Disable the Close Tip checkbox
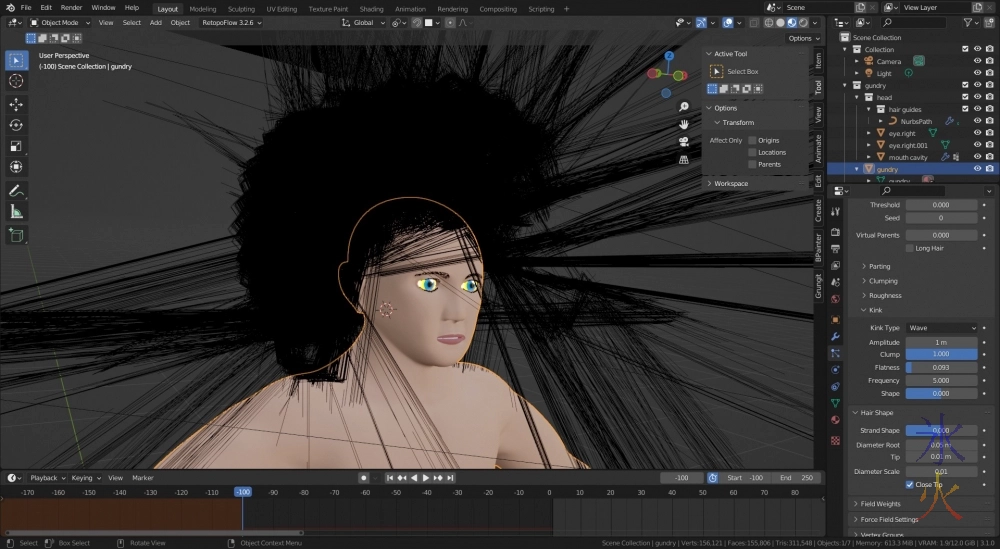 pos(909,484)
